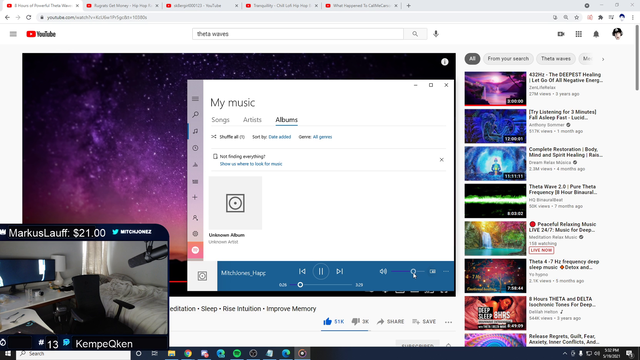The image size is (640, 360).
Task: Skip to next track in Groove
Action: click(x=340, y=271)
